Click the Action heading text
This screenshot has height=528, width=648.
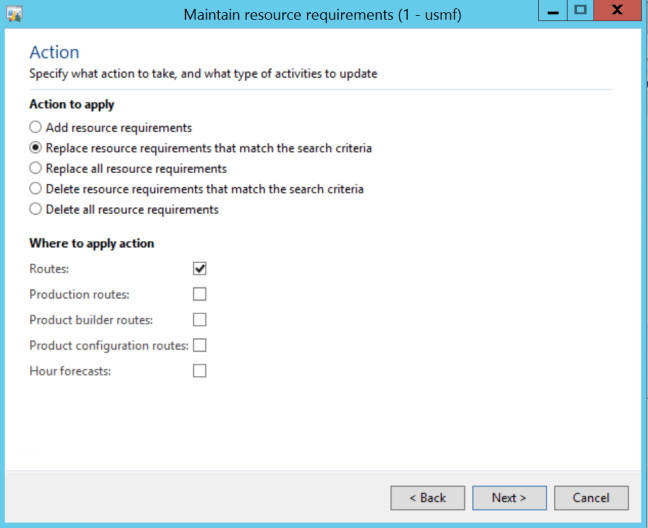[54, 52]
